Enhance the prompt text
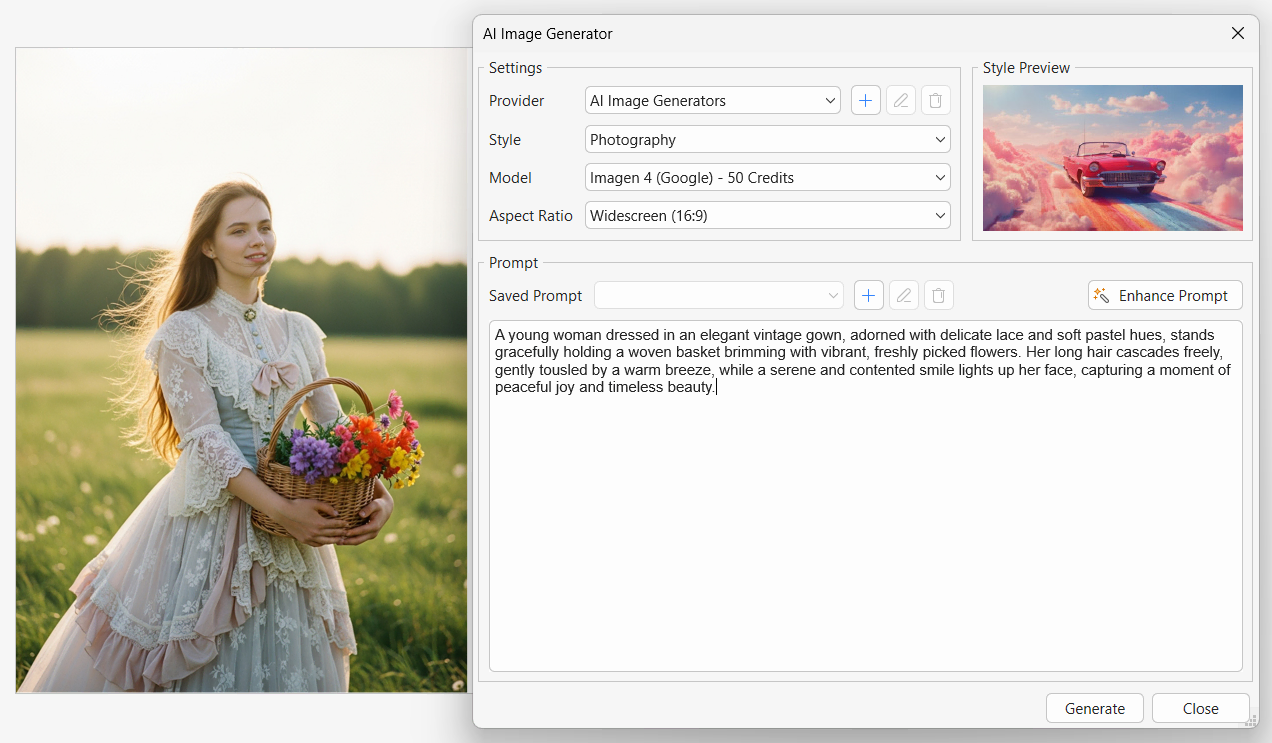The image size is (1272, 743). (1165, 295)
